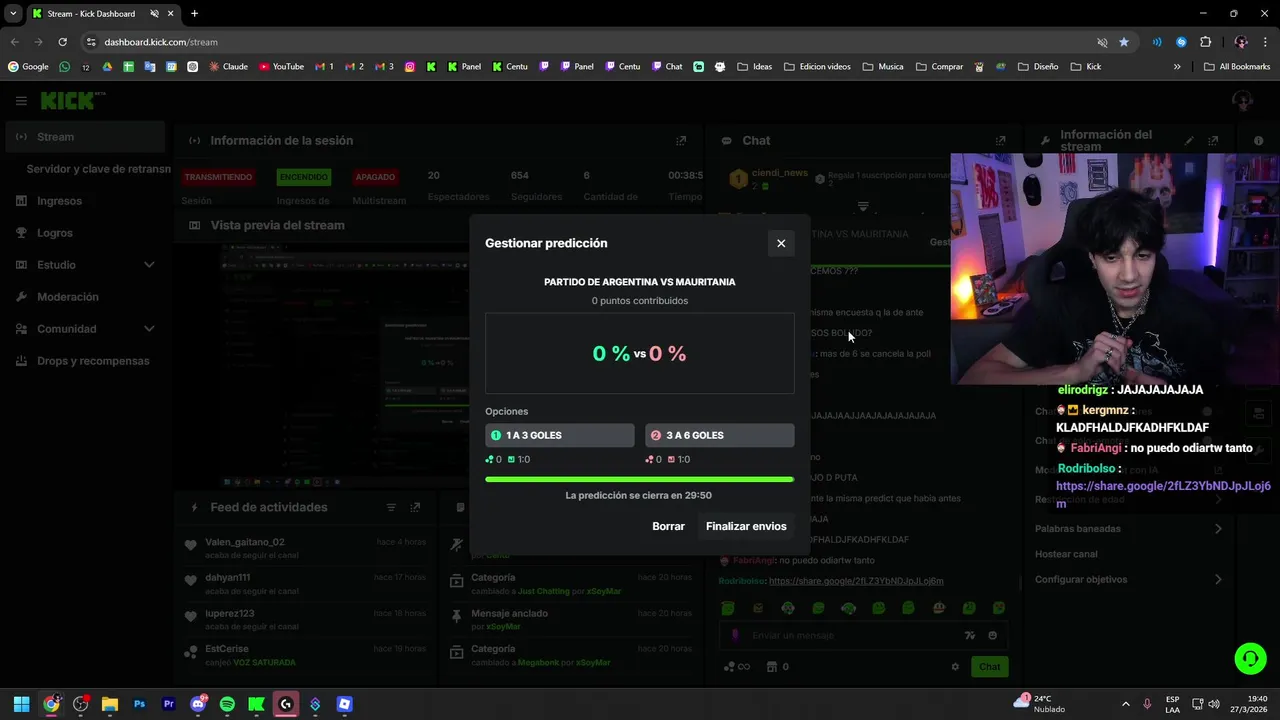The image size is (1280, 720).
Task: Open the Ideas bookmarks folder
Action: click(x=754, y=67)
